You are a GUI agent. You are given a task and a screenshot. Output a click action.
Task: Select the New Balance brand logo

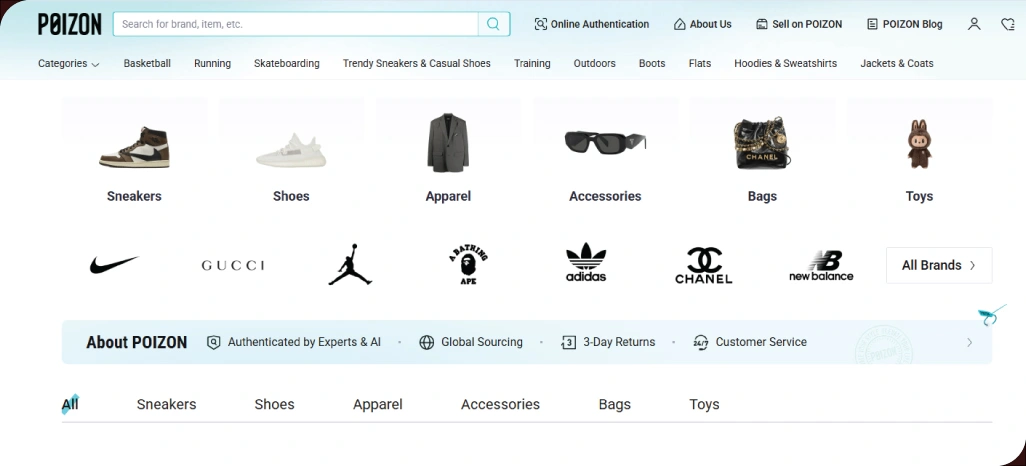point(821,266)
